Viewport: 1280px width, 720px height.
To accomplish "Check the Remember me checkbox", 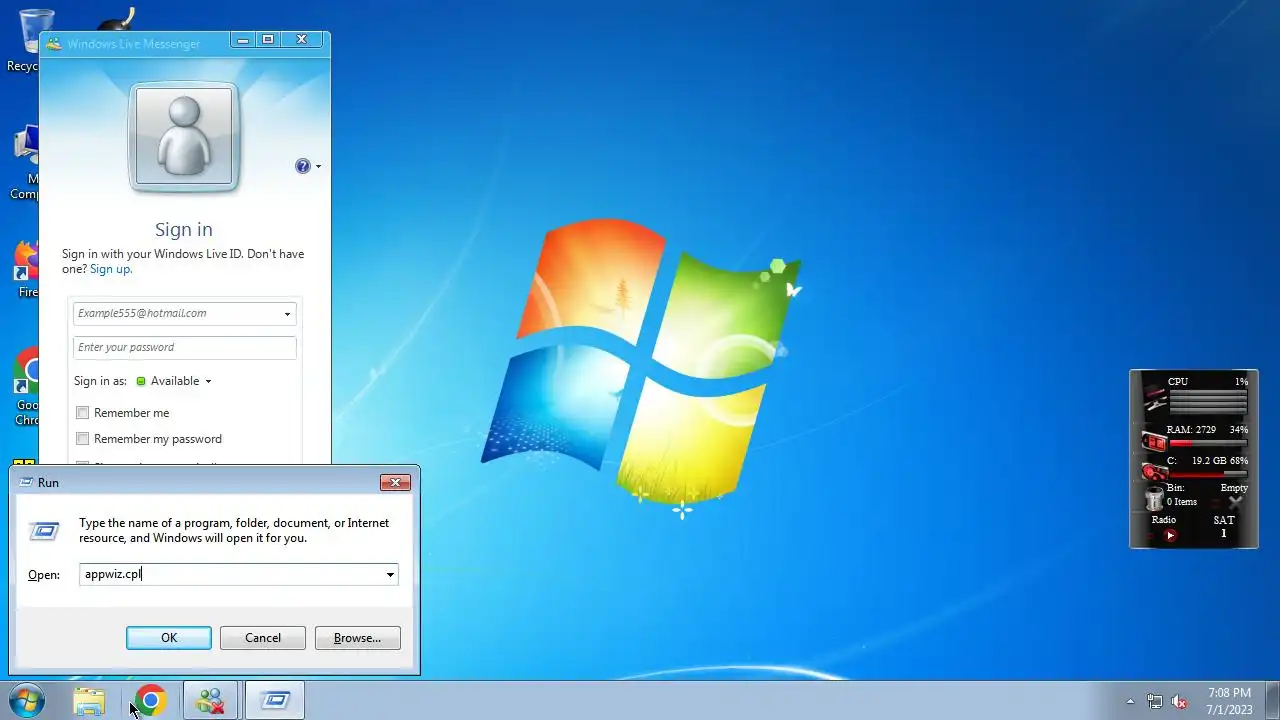I will click(x=83, y=413).
